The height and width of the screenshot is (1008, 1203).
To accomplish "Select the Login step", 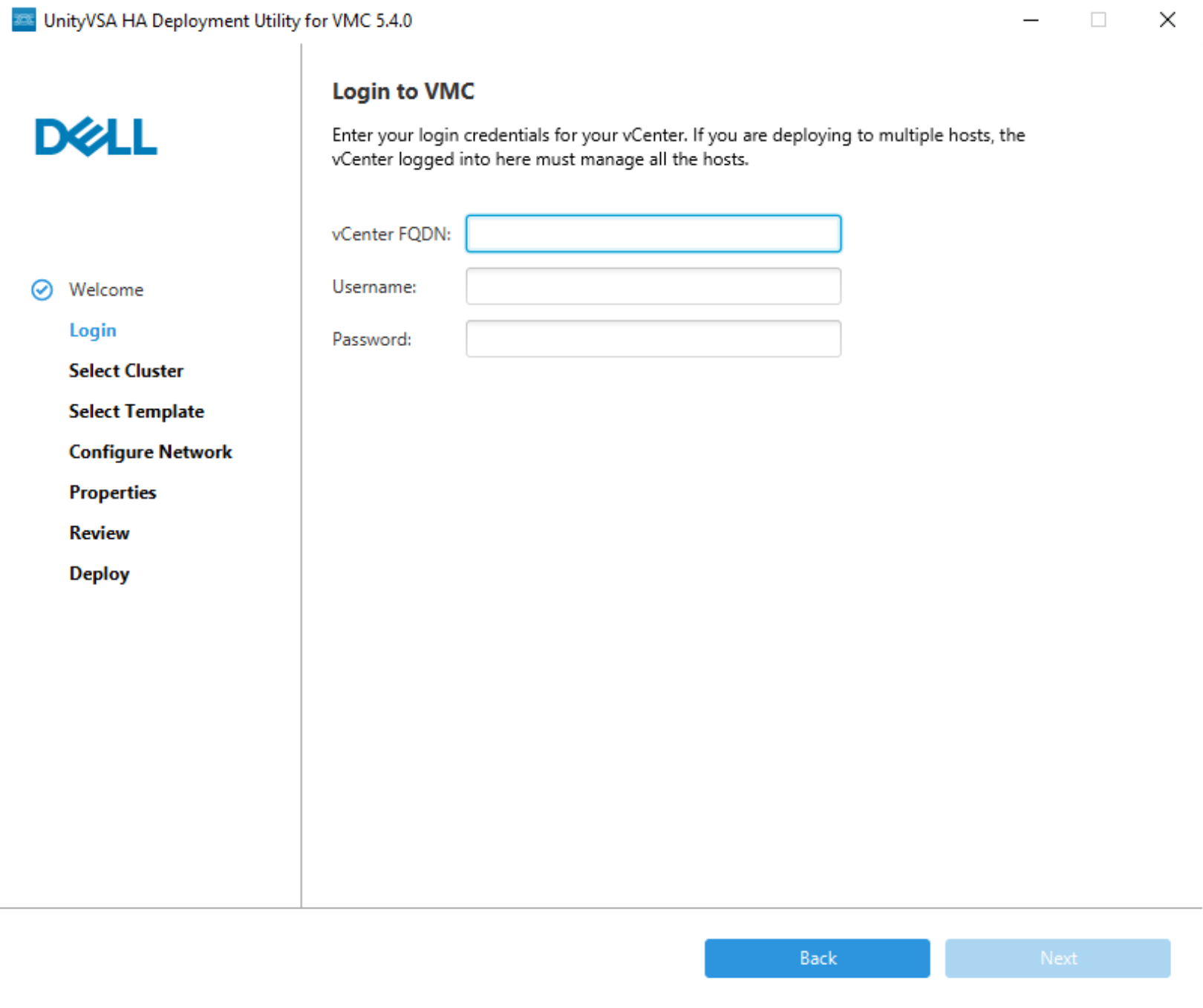I will [93, 330].
